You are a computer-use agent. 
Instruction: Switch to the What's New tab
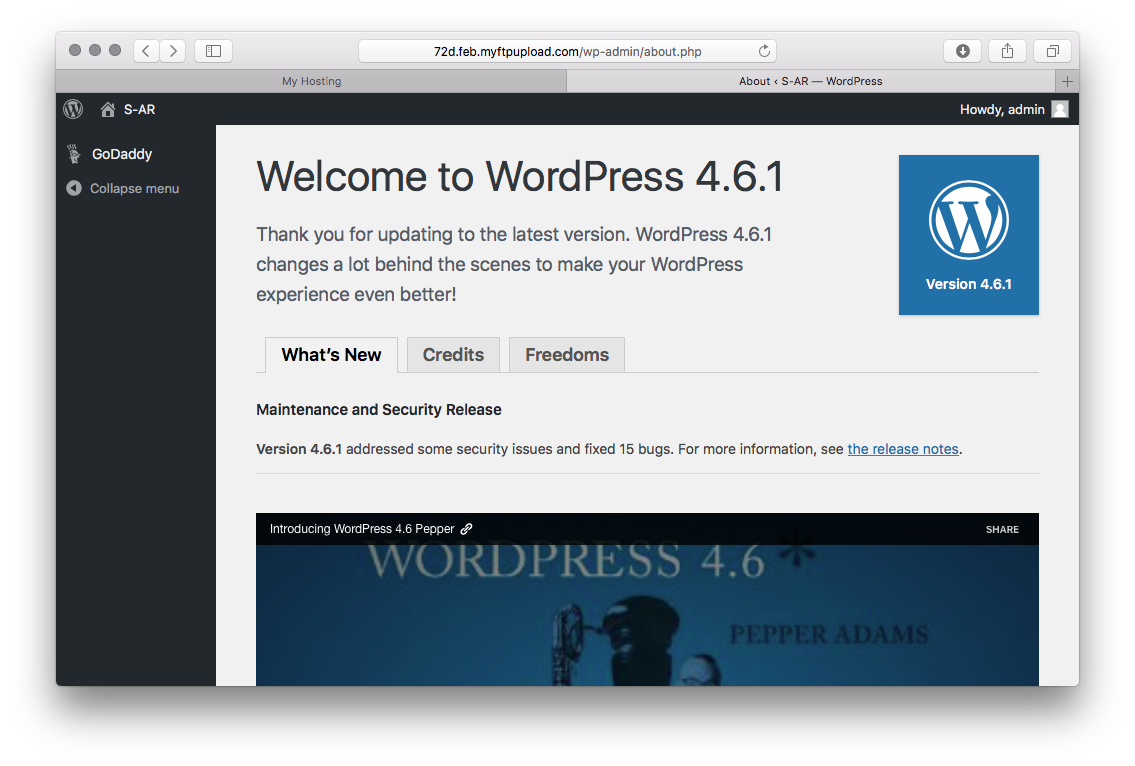tap(332, 355)
